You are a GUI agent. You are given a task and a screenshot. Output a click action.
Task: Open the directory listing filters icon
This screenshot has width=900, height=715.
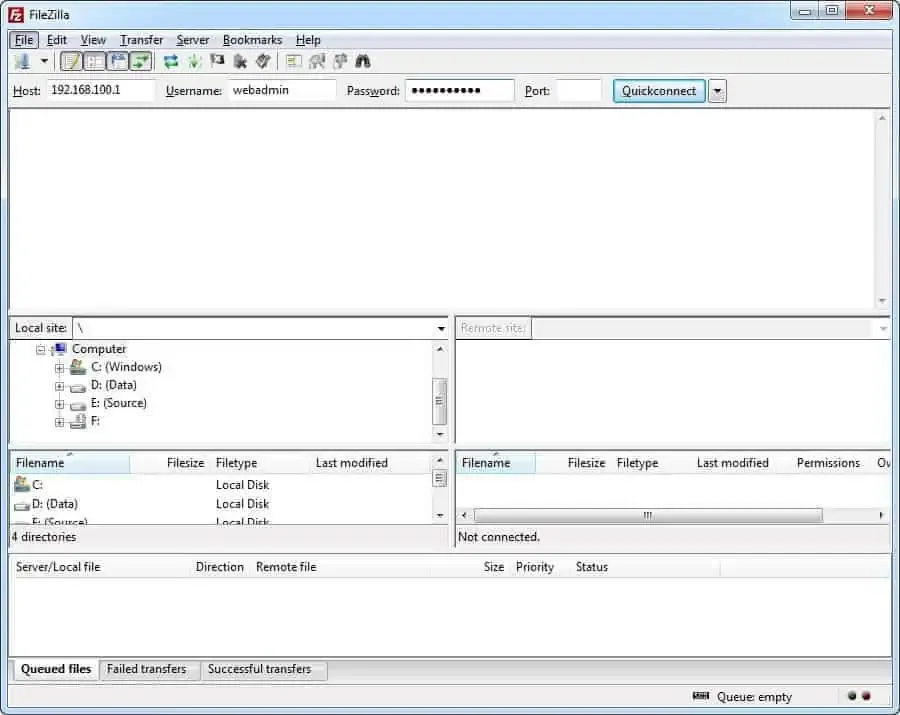293,62
